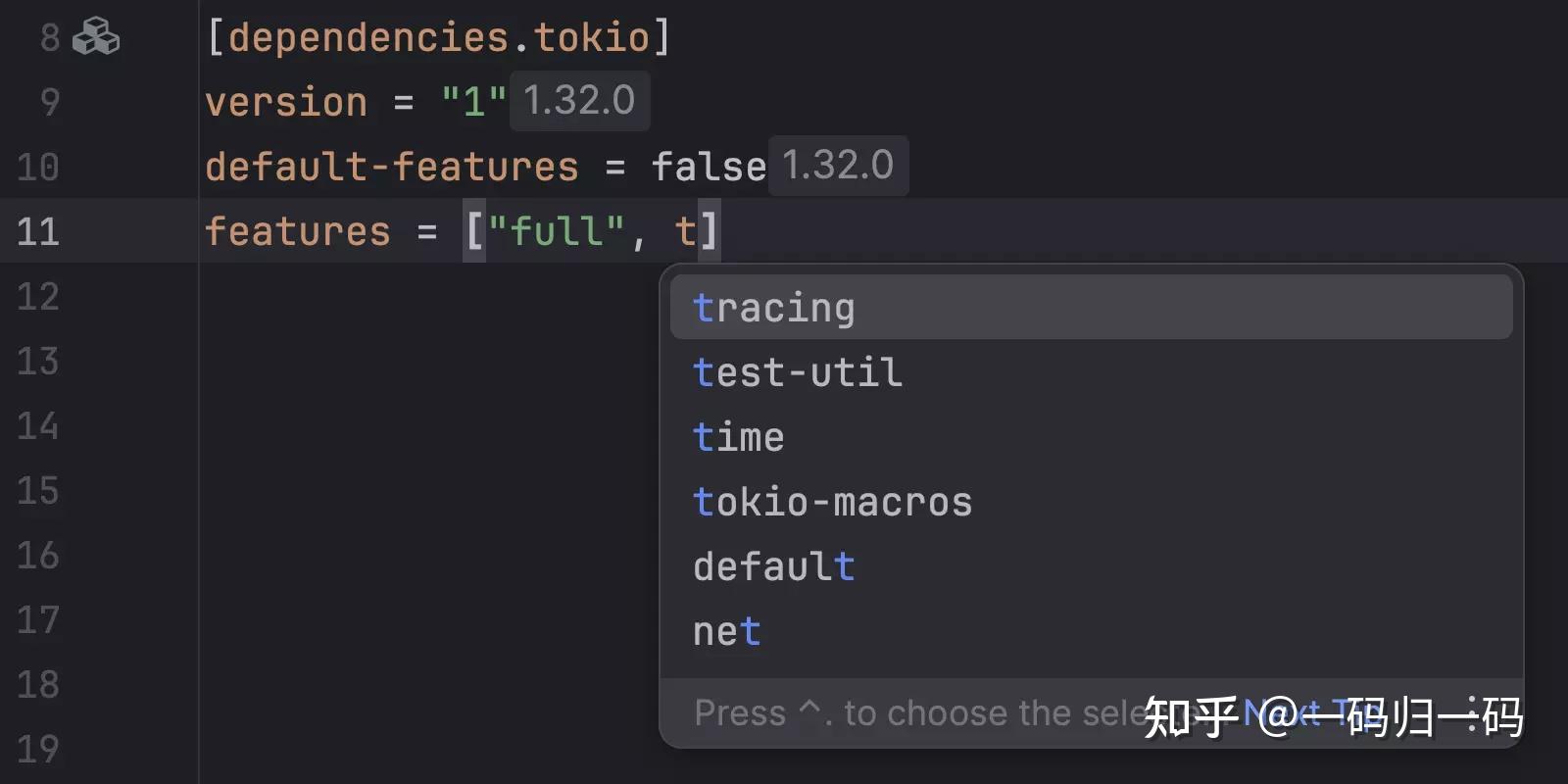Select the "tracing" completion suggestion
Image resolution: width=1568 pixels, height=784 pixels.
[774, 308]
